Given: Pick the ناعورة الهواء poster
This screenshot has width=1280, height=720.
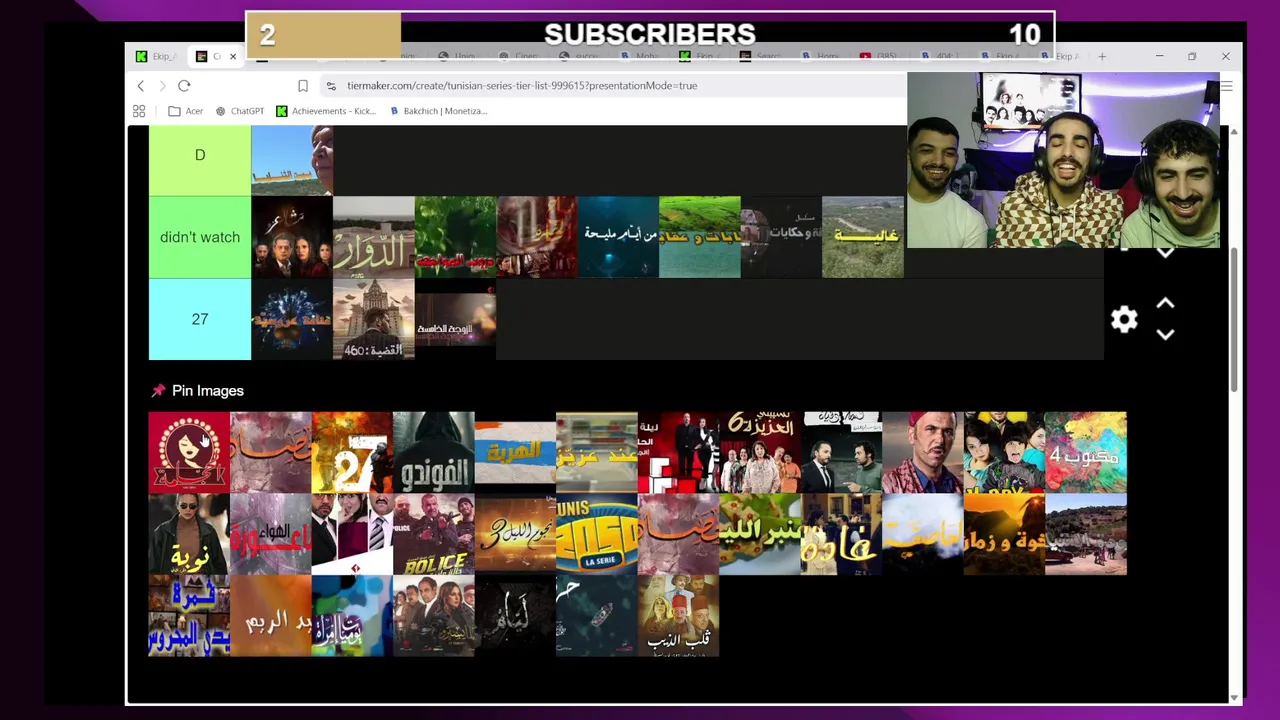Looking at the screenshot, I should click(x=271, y=534).
